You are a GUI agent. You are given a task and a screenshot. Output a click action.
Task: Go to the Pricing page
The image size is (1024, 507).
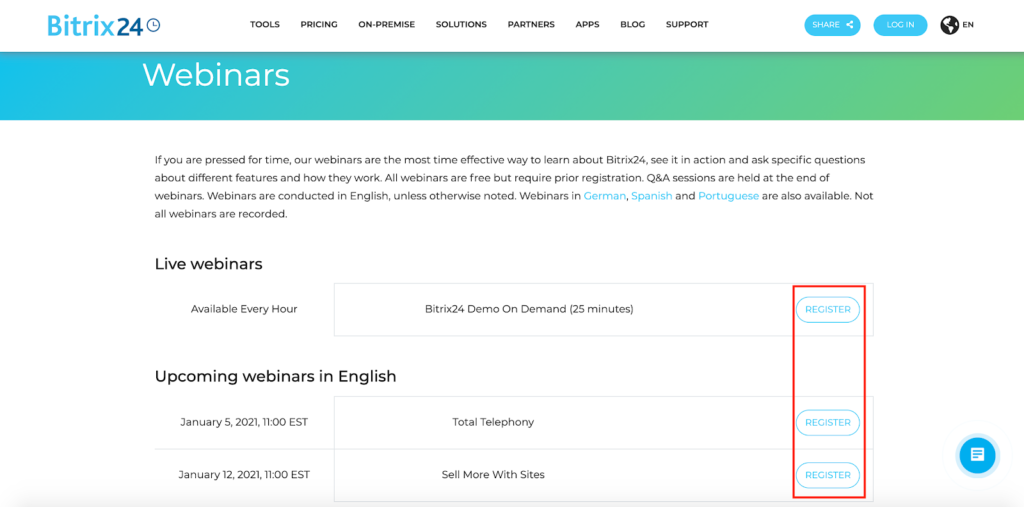[319, 25]
